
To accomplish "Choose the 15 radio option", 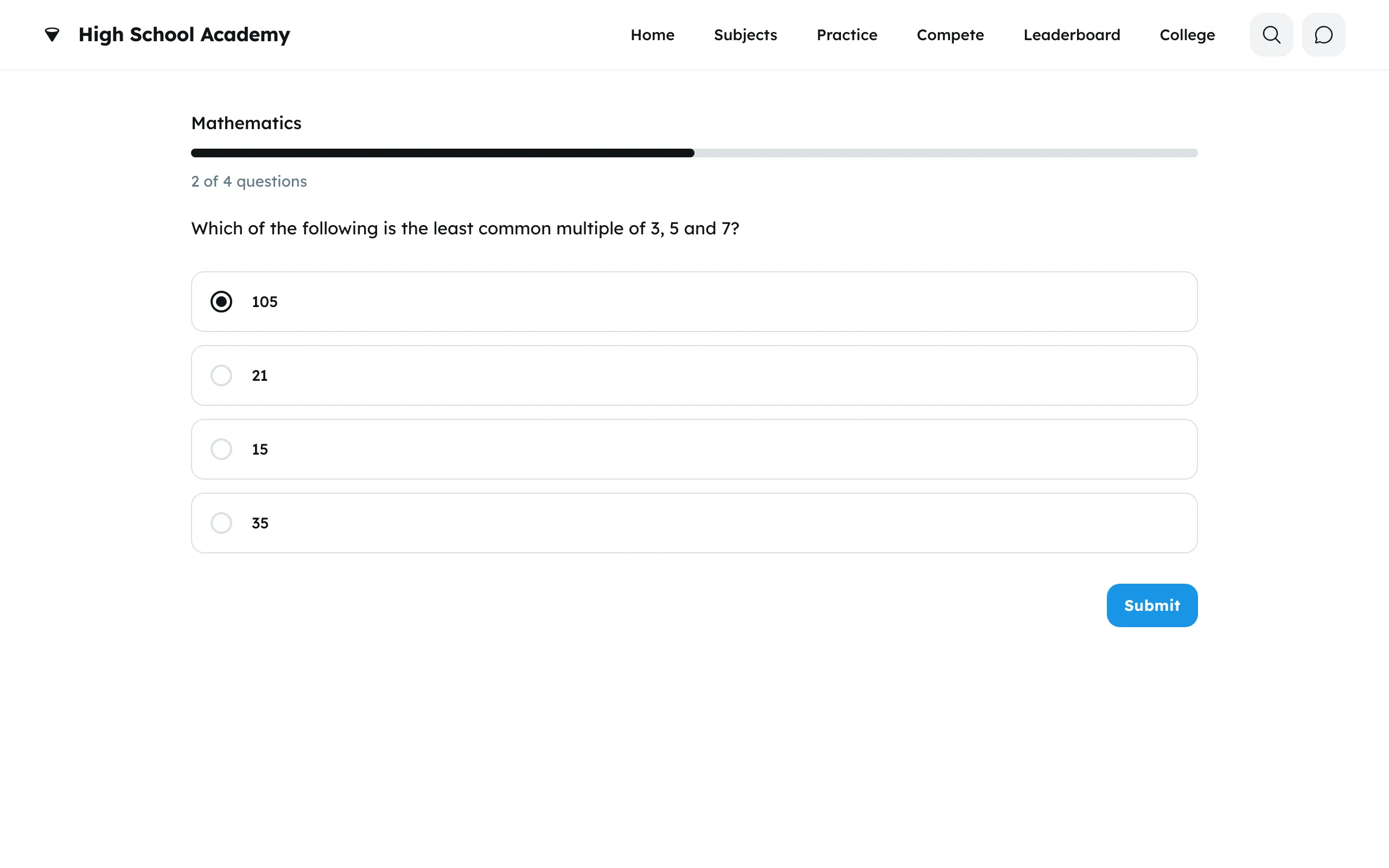I will pos(221,449).
